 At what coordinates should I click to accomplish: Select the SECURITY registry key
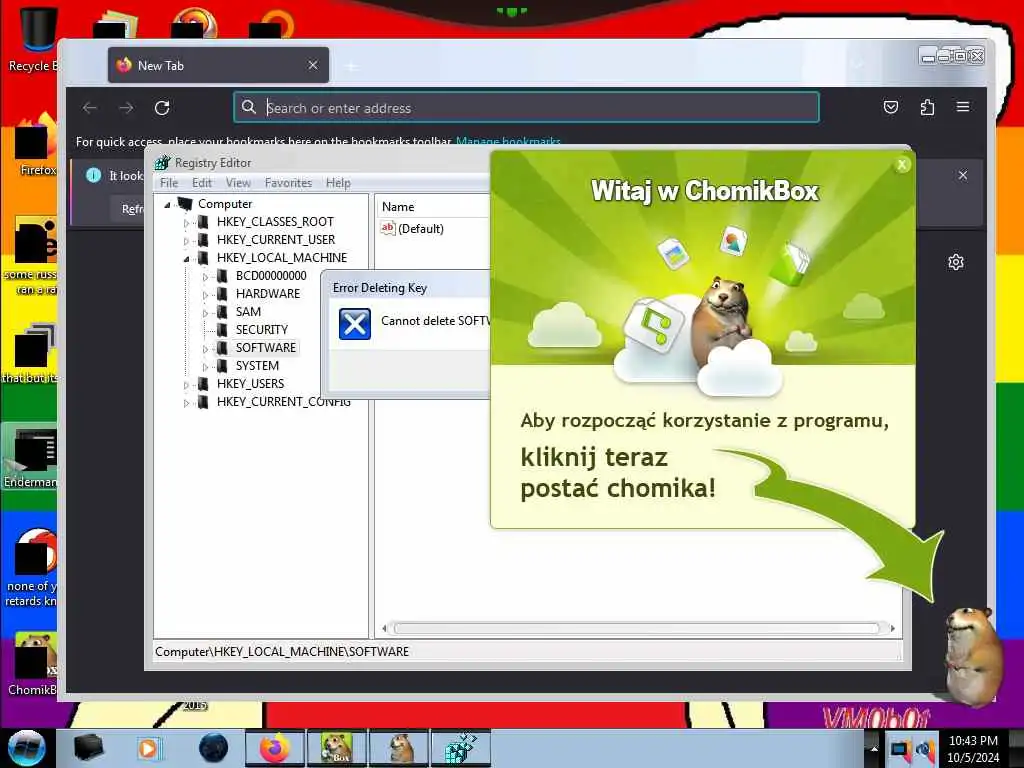click(x=261, y=330)
